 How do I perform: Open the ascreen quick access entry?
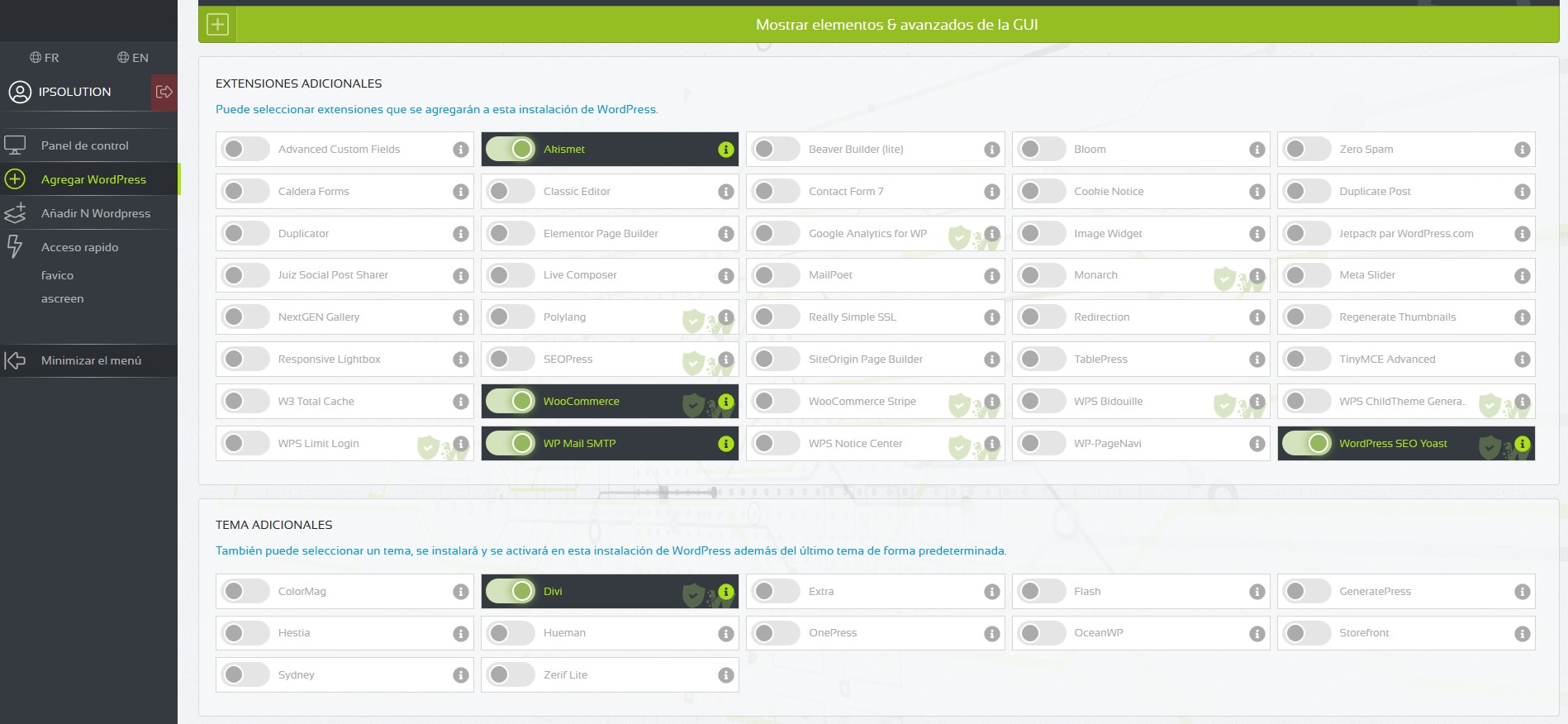(x=63, y=298)
